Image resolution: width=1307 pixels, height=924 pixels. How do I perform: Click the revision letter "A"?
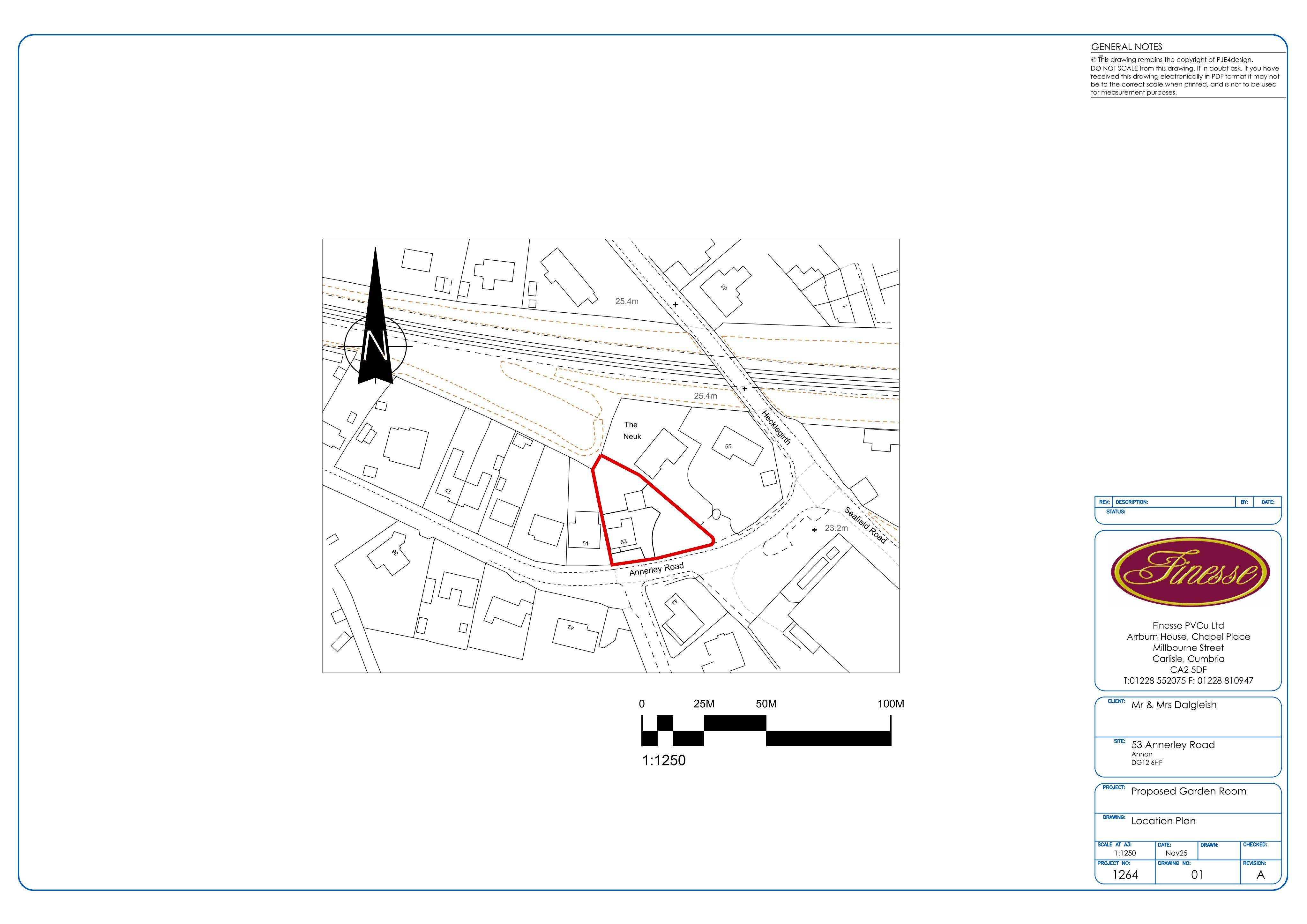(x=1261, y=875)
